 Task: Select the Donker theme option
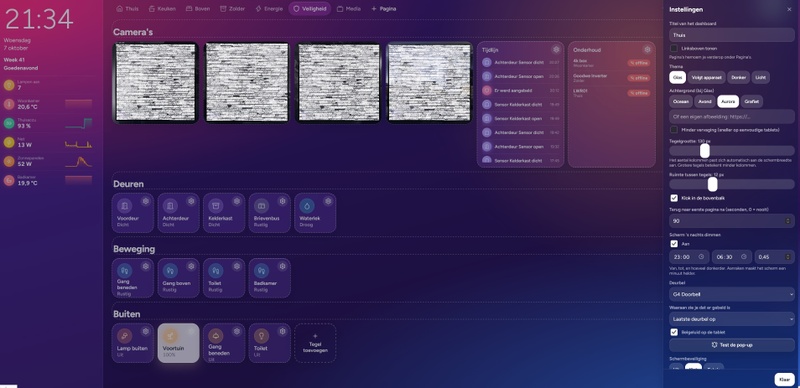[738, 78]
